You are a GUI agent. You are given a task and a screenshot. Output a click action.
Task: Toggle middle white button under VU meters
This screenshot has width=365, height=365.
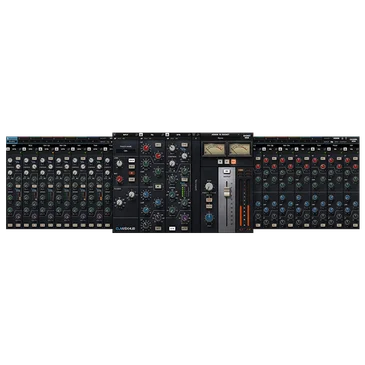(227, 162)
